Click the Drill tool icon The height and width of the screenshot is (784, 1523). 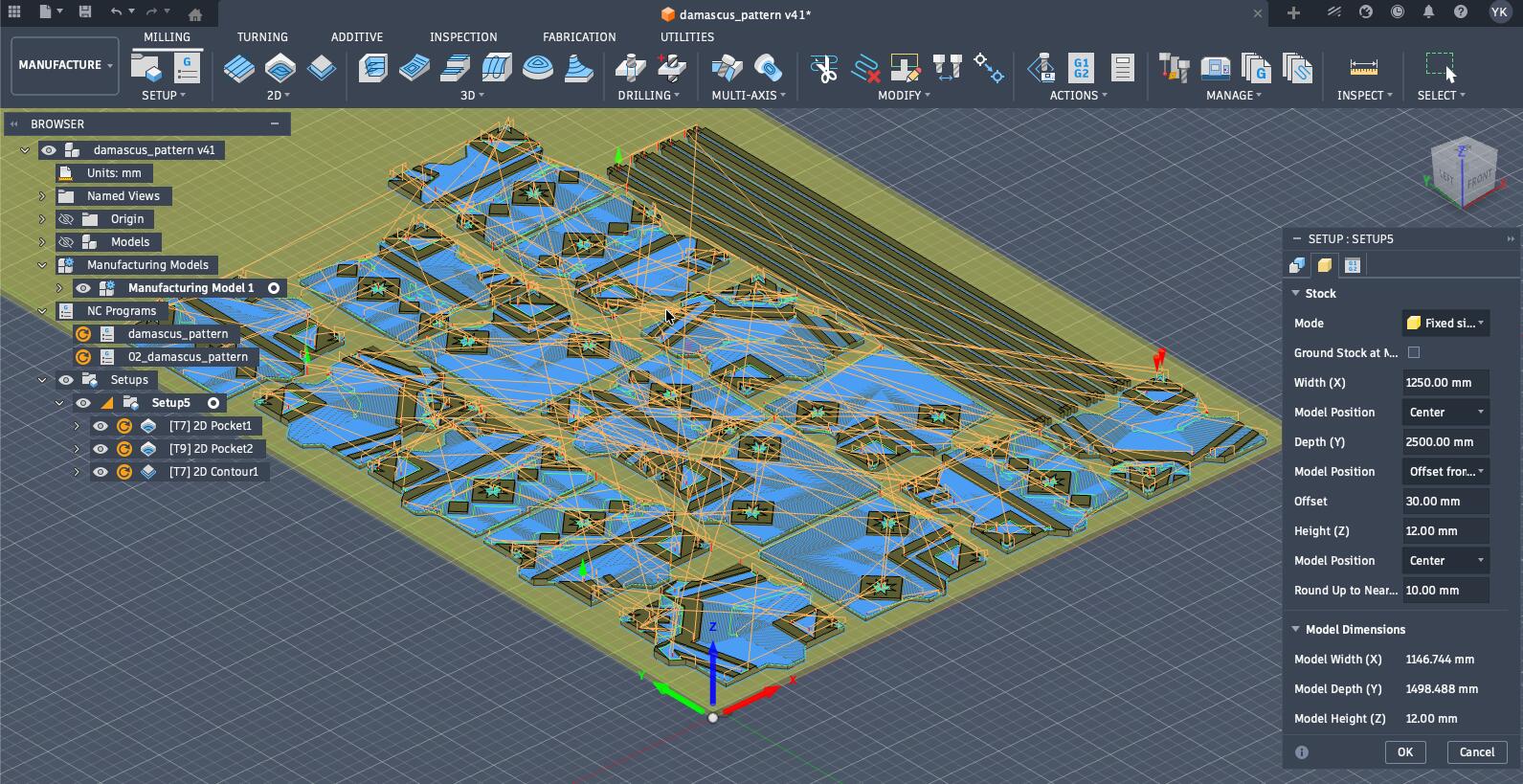coord(630,68)
